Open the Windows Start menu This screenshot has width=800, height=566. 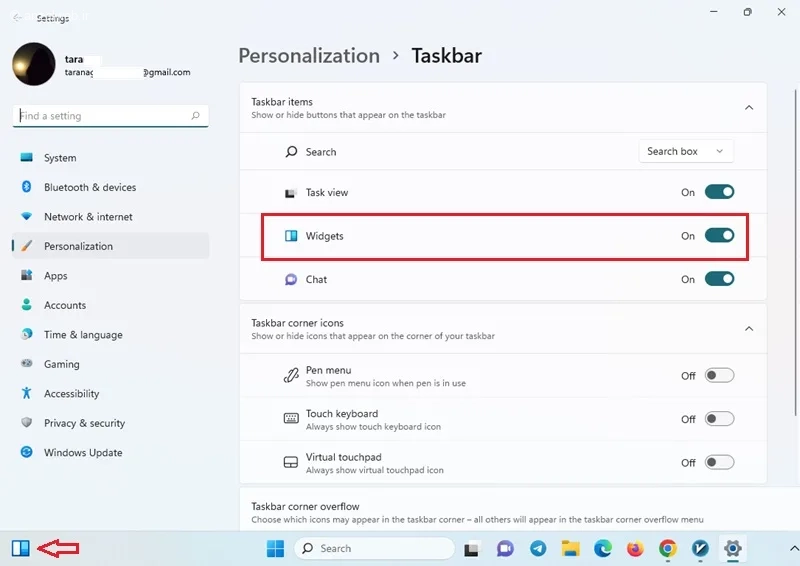click(x=275, y=548)
